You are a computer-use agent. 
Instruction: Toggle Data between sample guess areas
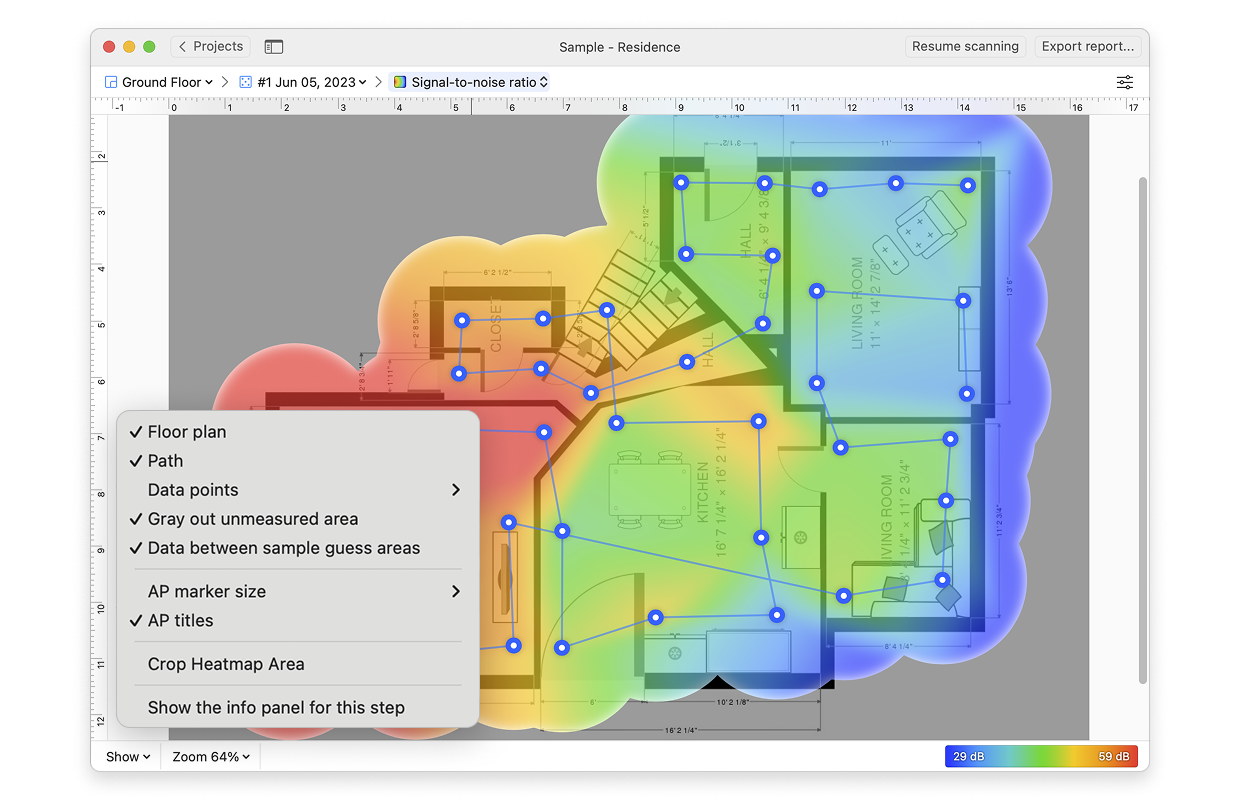click(x=298, y=548)
